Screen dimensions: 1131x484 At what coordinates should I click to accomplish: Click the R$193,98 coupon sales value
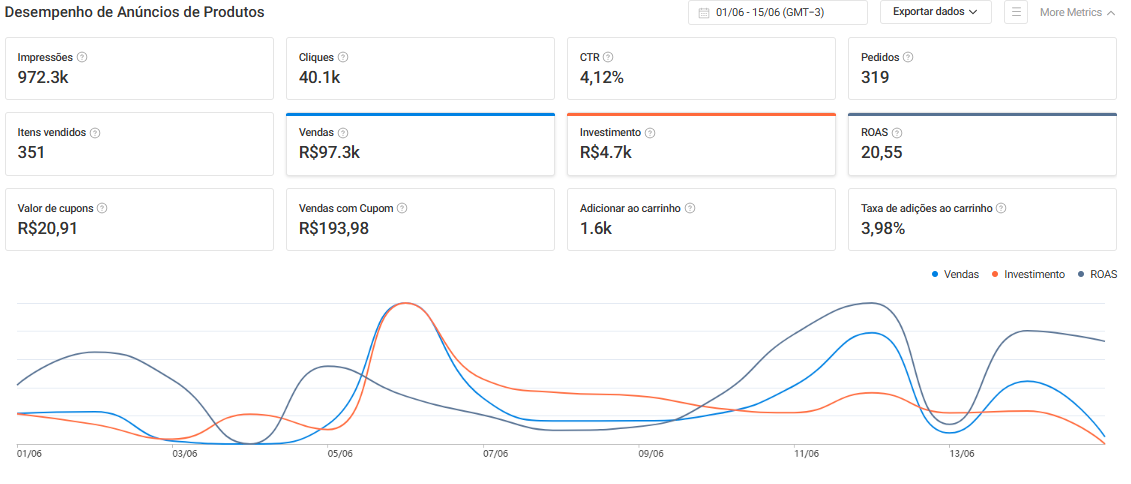click(333, 228)
